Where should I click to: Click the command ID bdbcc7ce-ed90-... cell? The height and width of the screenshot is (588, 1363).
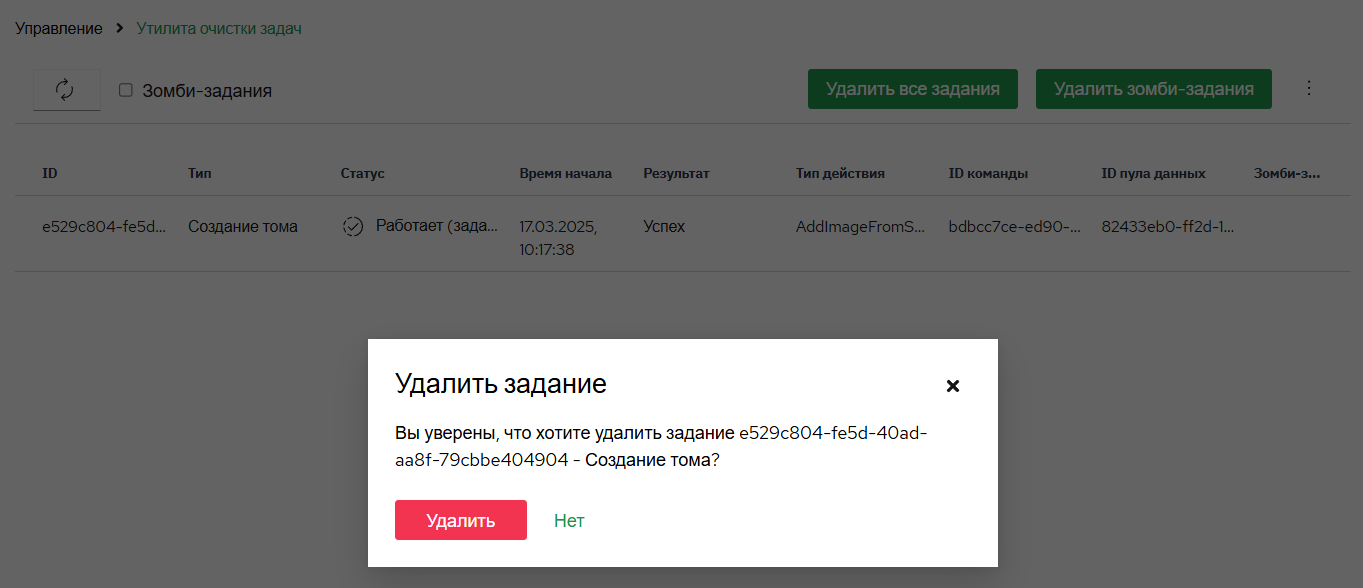(x=1014, y=227)
